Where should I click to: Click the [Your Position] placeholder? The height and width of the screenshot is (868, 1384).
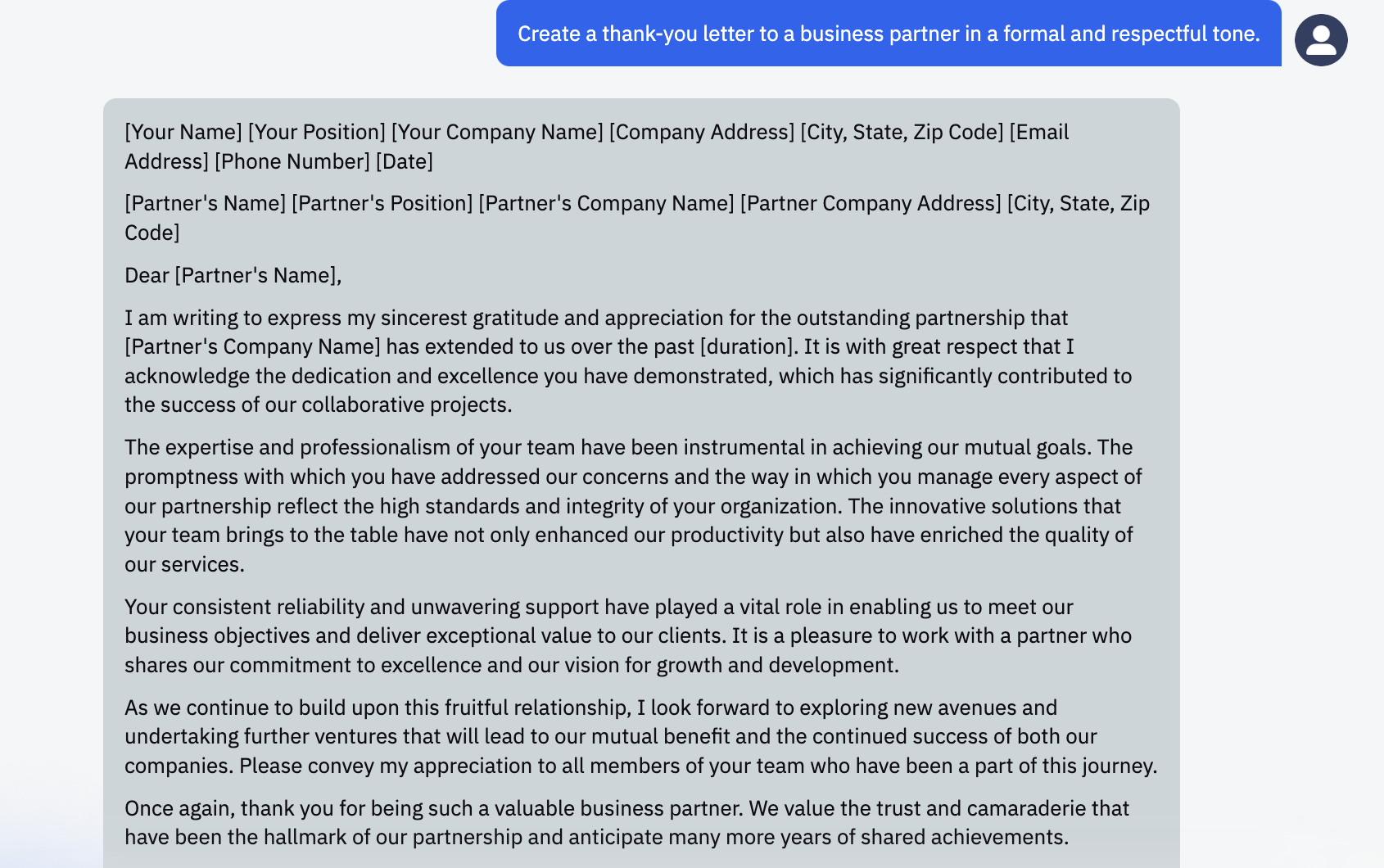(317, 132)
